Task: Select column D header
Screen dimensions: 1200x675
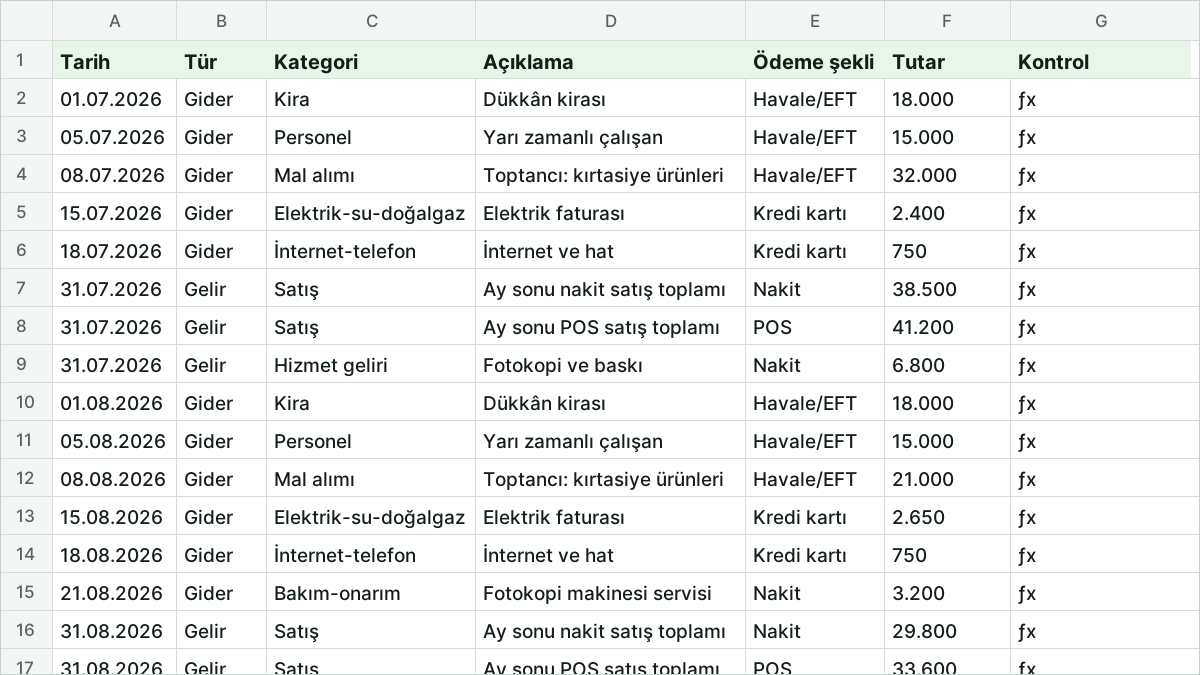Action: coord(610,21)
